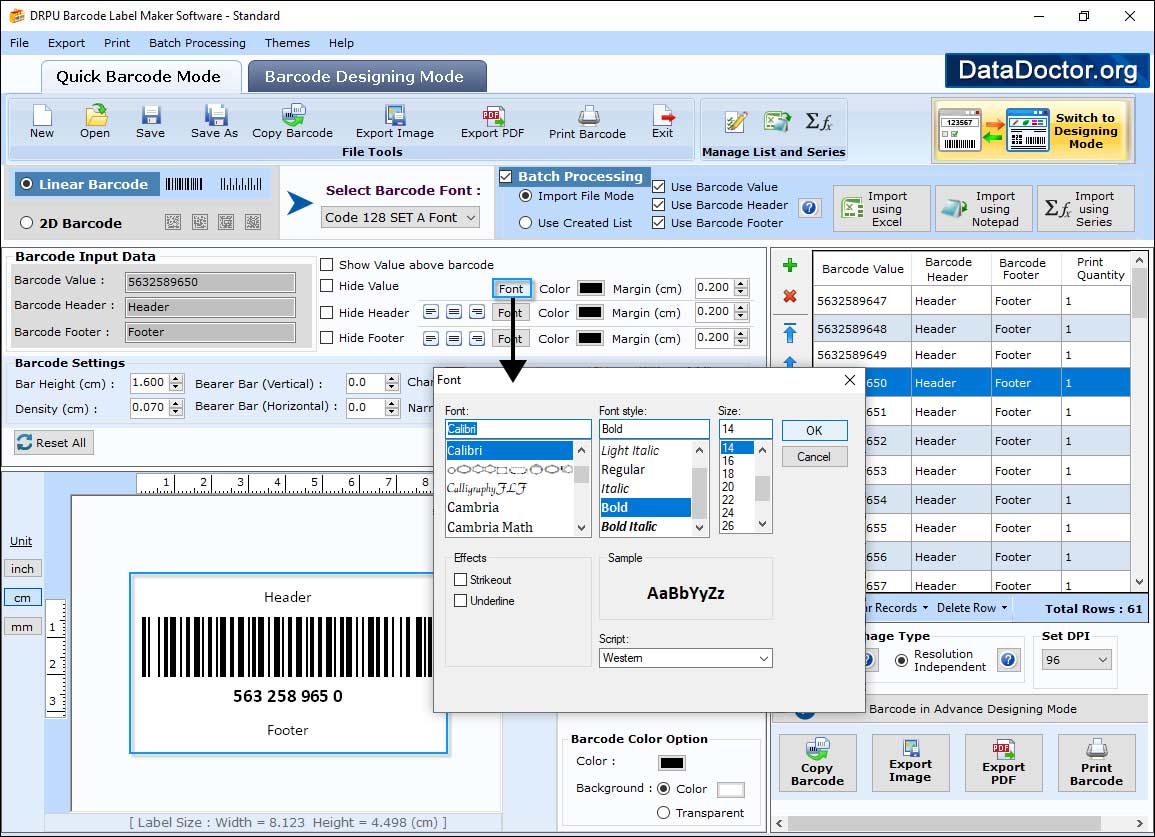Uncheck Use Barcode Value
Screen dimensions: 1155x837
pos(659,186)
